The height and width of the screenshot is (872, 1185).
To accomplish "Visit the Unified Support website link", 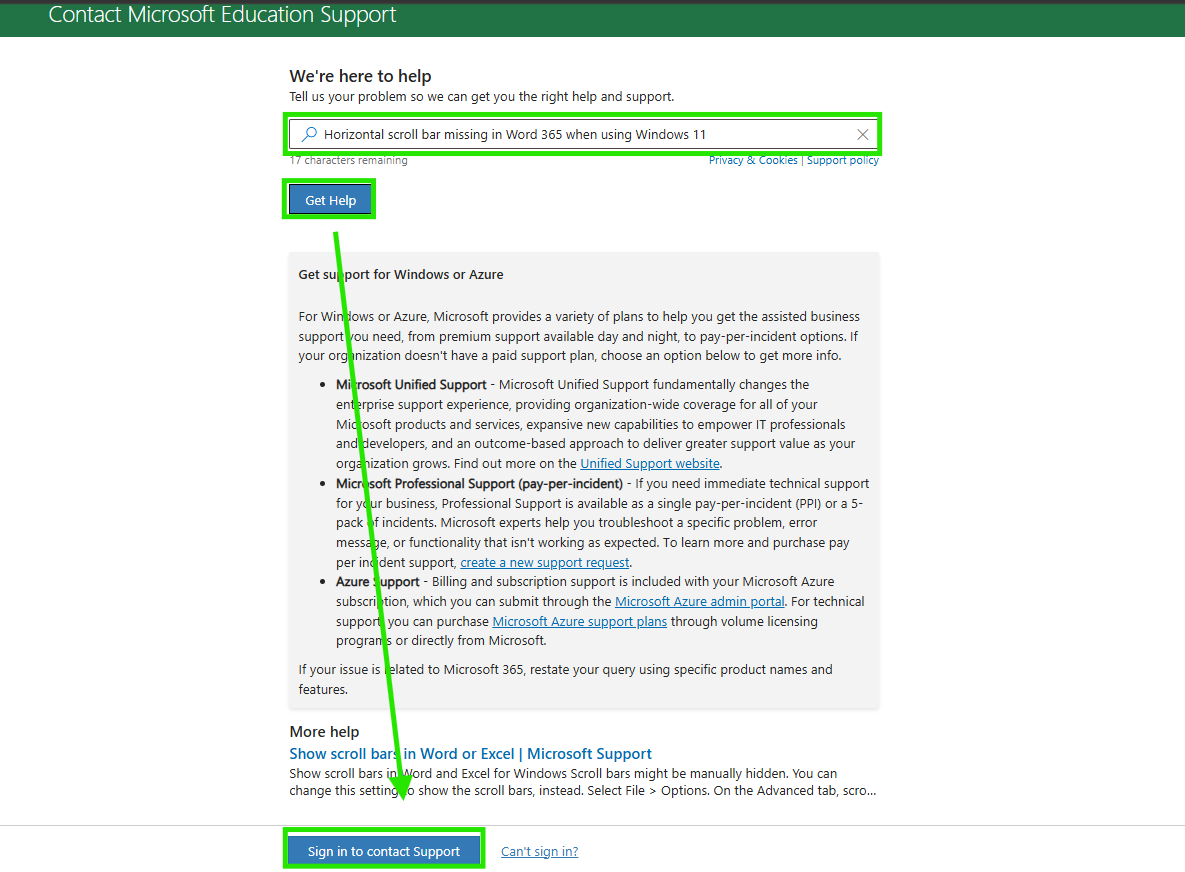I will click(650, 463).
